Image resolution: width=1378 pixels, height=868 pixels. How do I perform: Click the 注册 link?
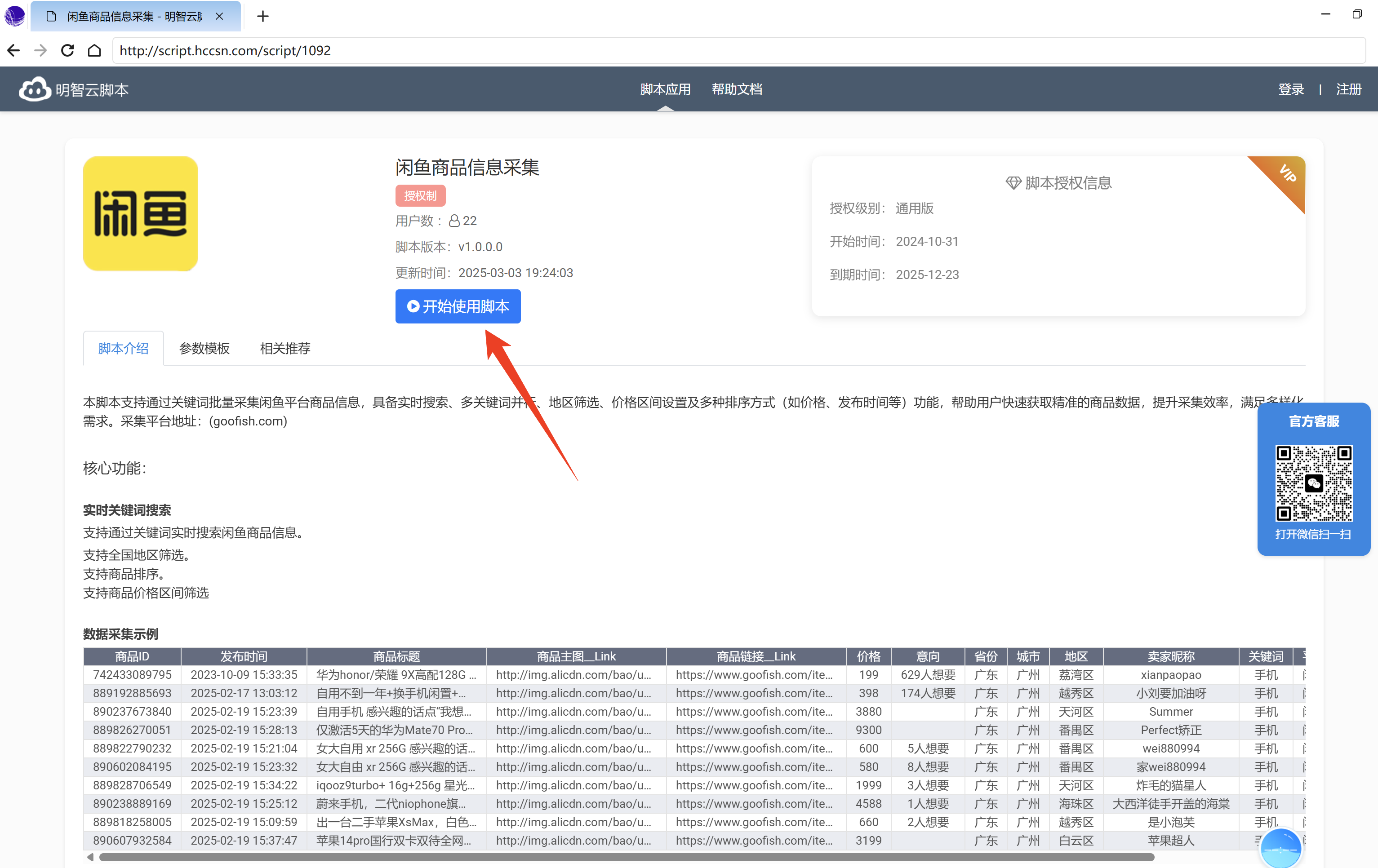(x=1348, y=89)
